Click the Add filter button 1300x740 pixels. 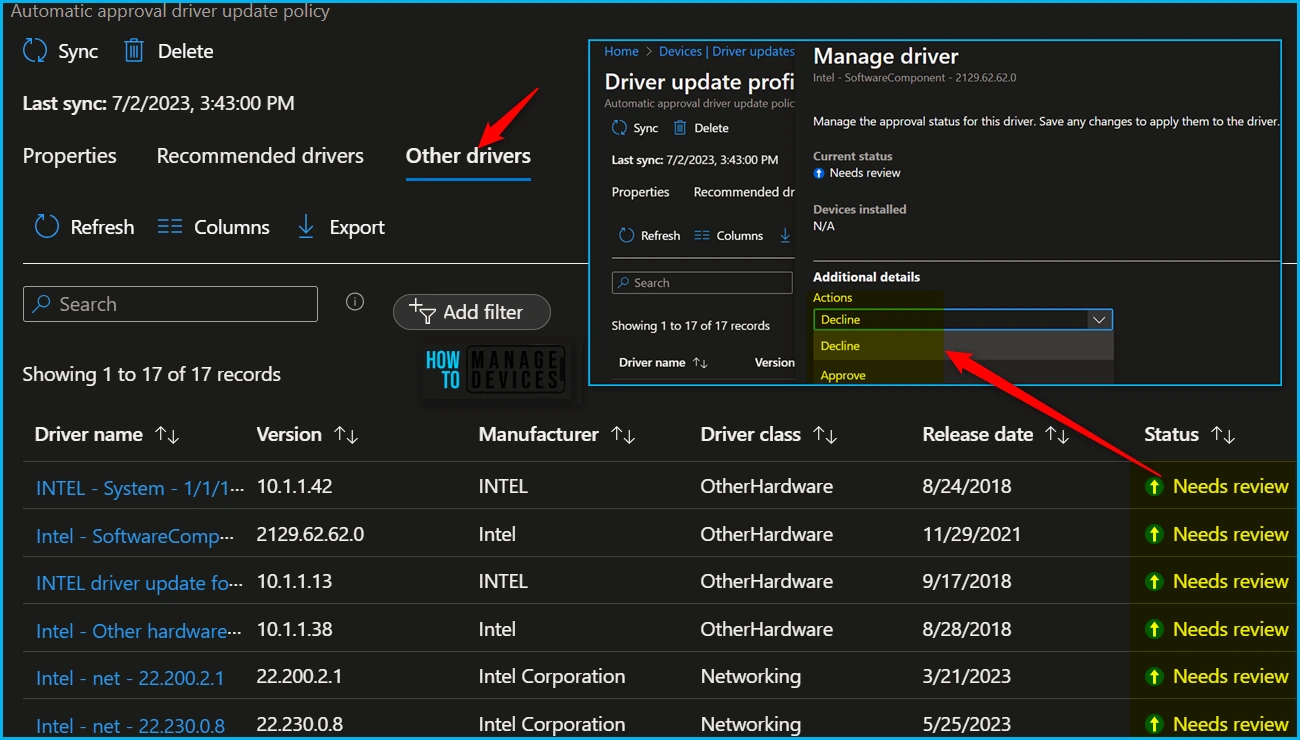(472, 312)
